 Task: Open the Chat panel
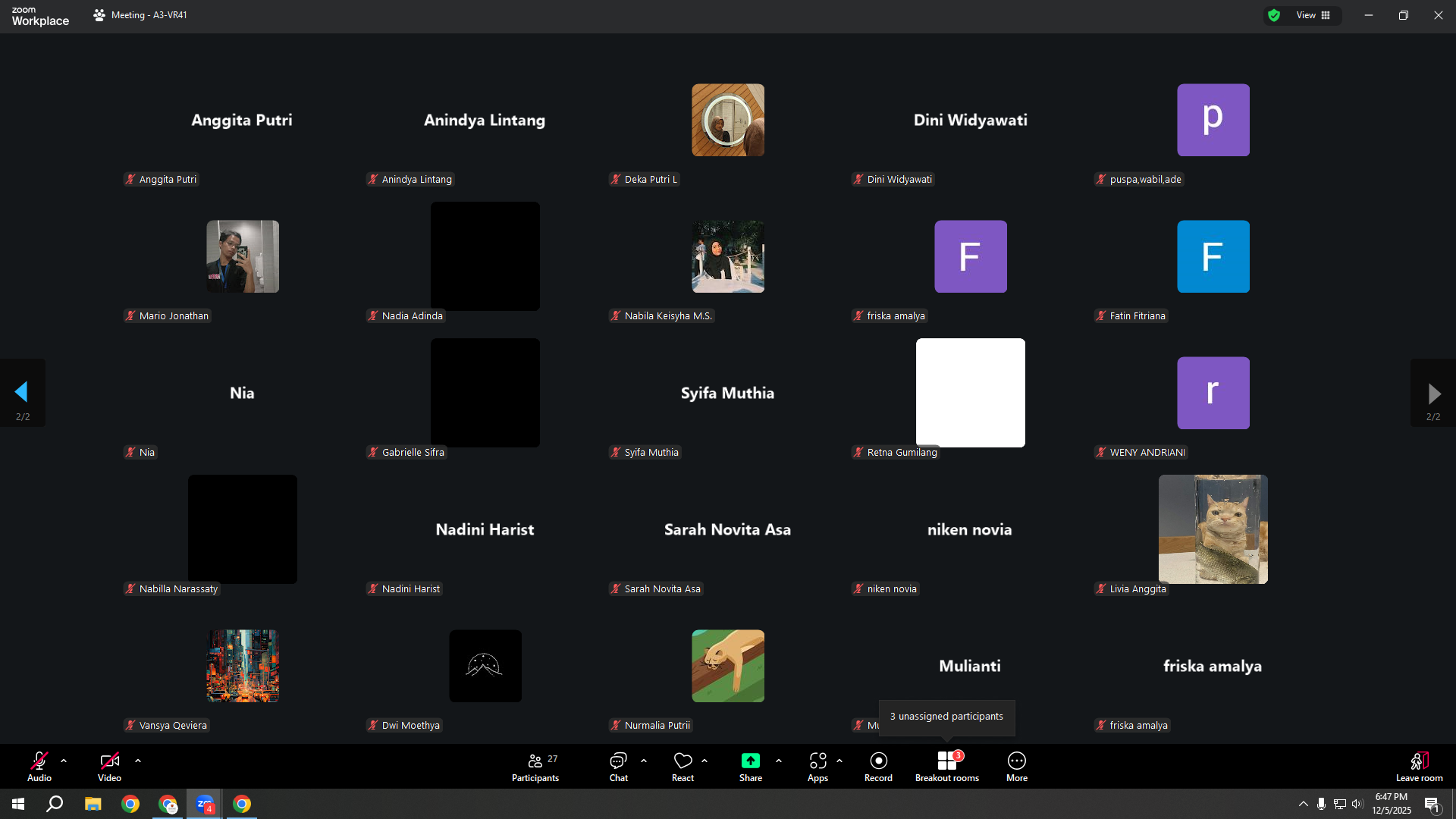click(619, 766)
